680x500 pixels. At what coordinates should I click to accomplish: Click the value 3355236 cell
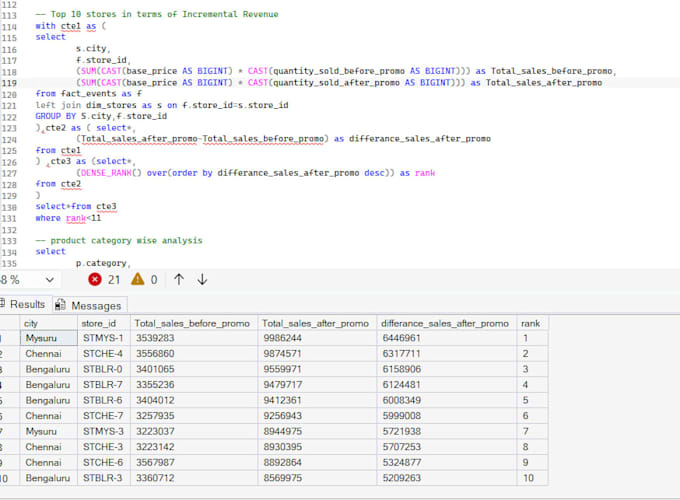194,385
